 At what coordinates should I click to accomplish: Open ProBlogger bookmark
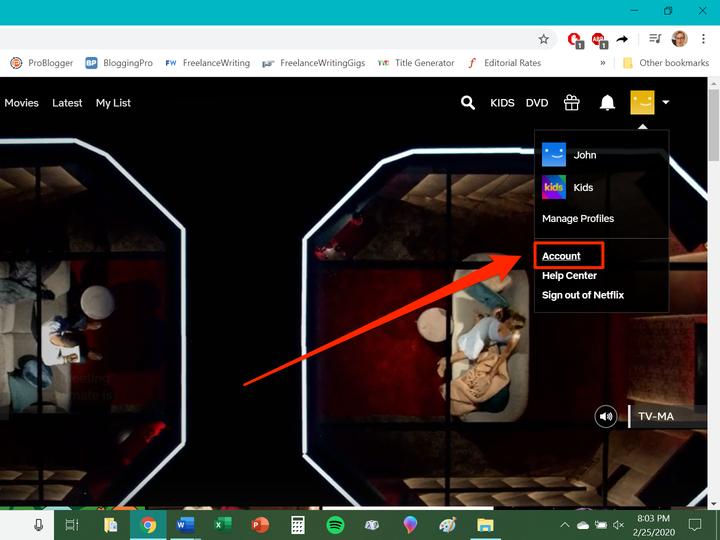click(x=42, y=63)
